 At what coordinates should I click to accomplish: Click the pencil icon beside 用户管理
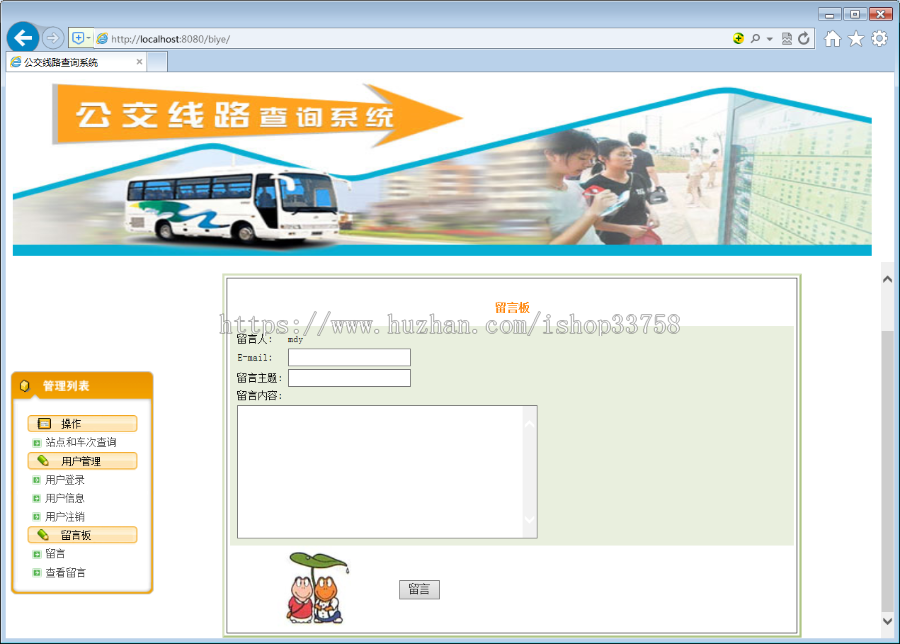(x=43, y=460)
